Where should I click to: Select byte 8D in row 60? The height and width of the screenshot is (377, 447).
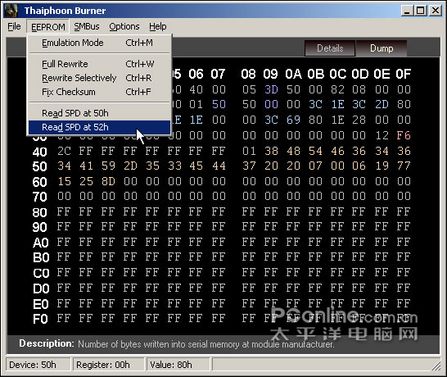click(x=108, y=181)
